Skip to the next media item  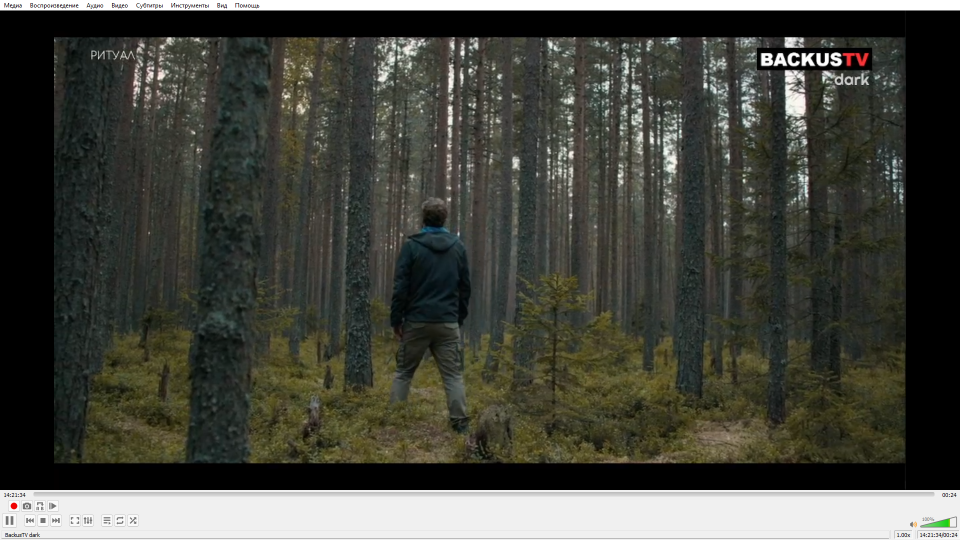[56, 520]
